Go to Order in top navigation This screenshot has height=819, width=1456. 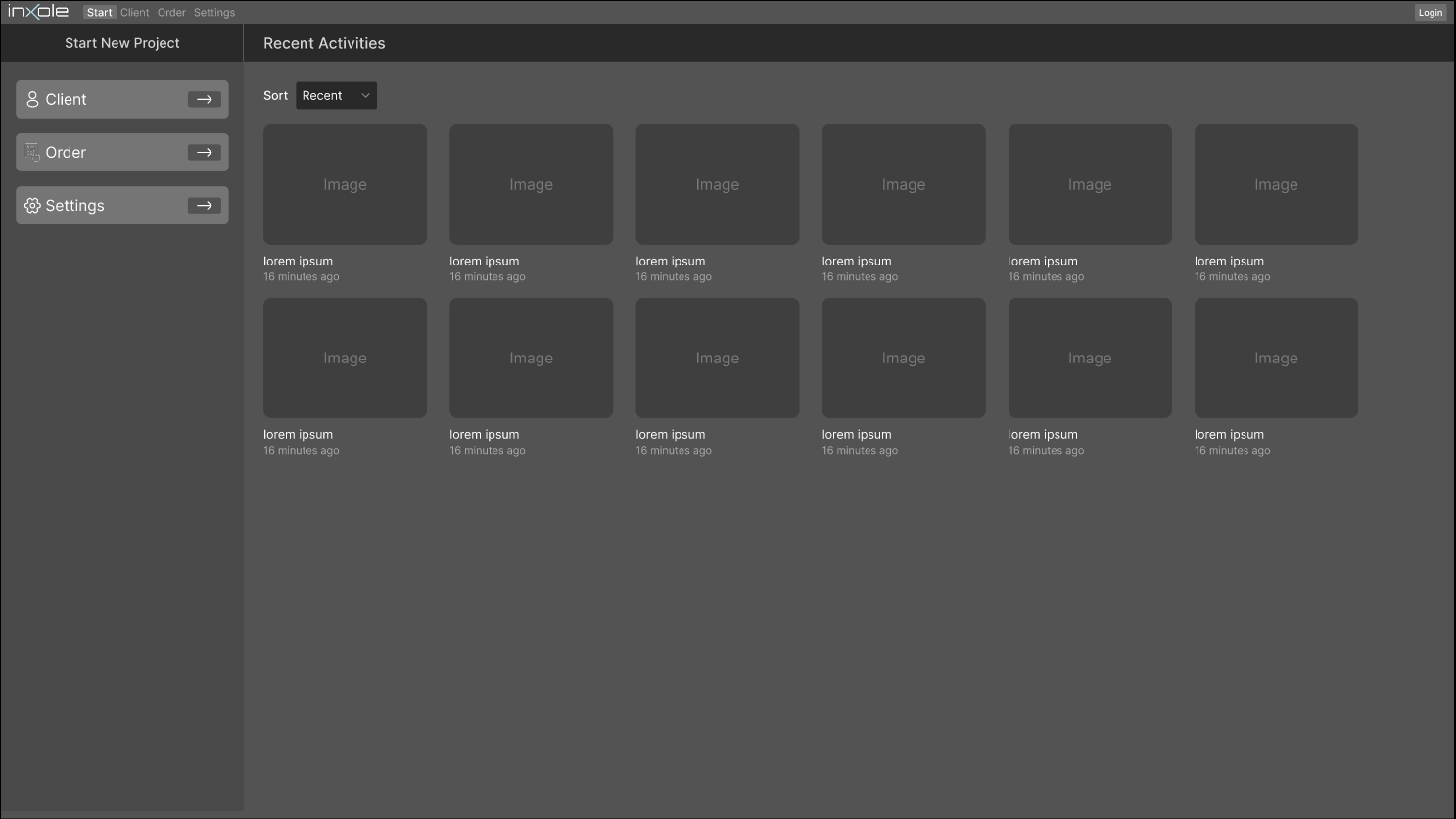point(171,13)
